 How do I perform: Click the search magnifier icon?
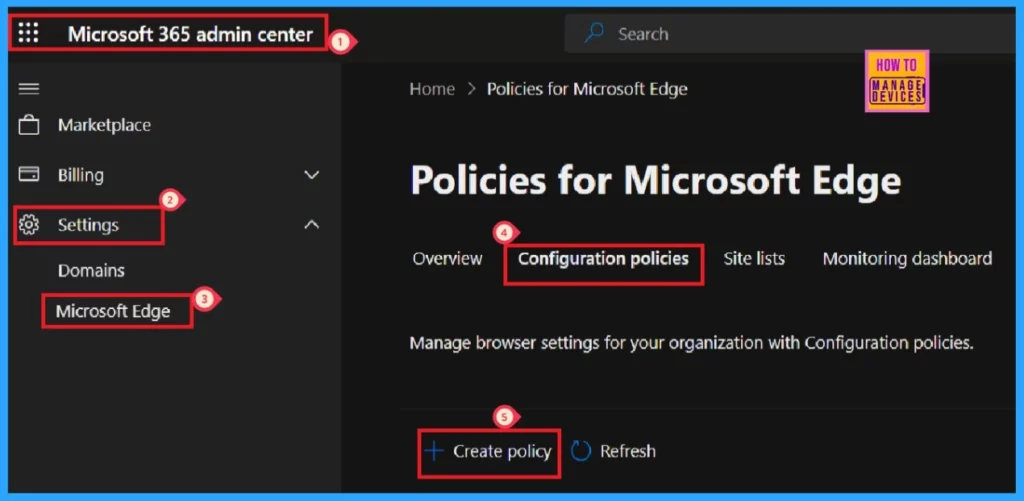[x=594, y=33]
